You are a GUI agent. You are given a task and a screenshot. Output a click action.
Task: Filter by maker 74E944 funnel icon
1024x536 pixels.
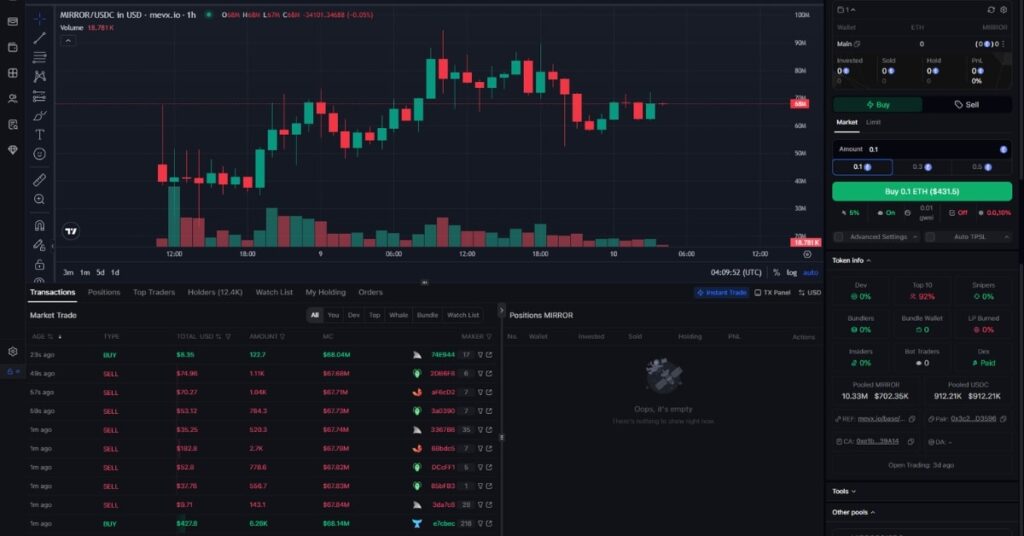[x=480, y=355]
